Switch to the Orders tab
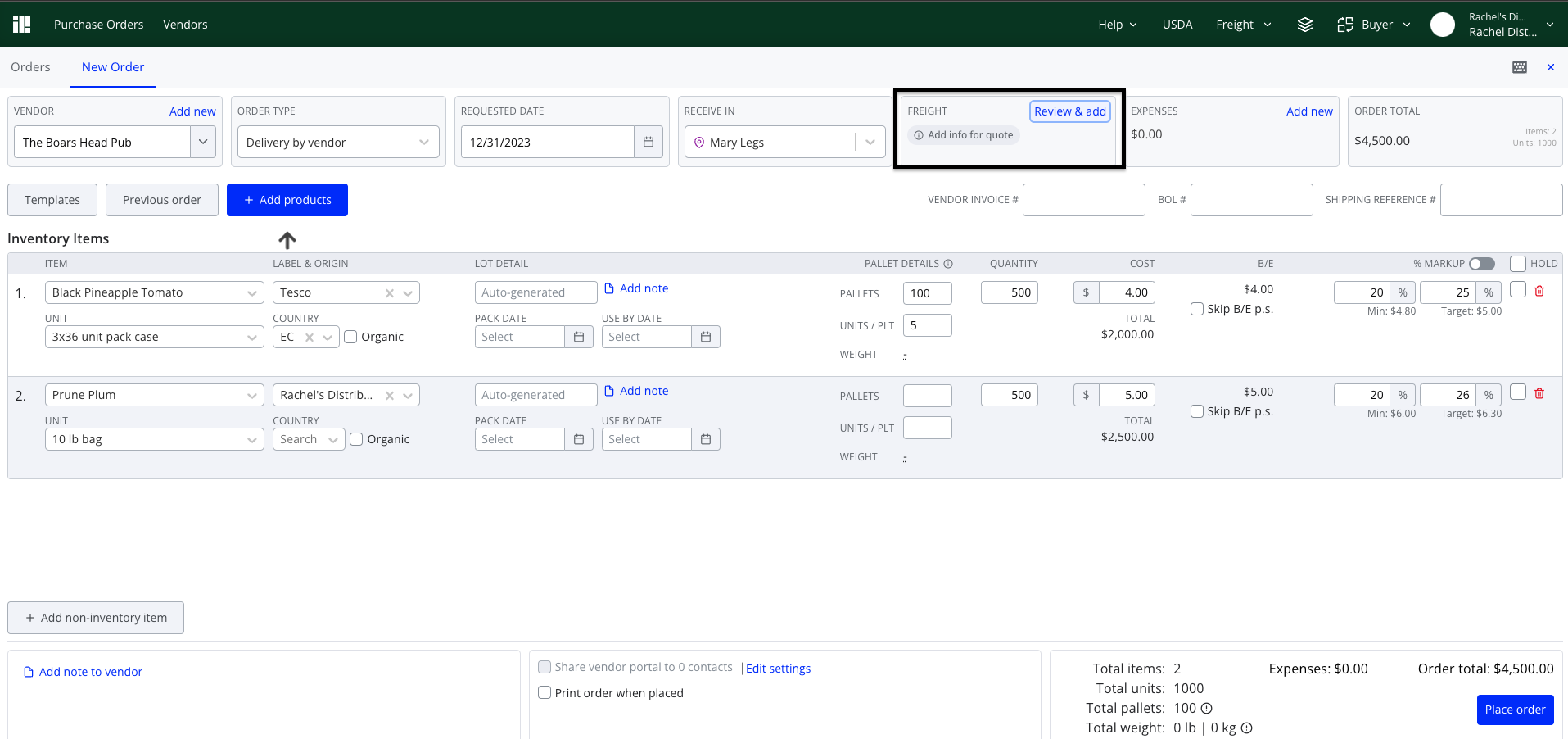 coord(30,67)
